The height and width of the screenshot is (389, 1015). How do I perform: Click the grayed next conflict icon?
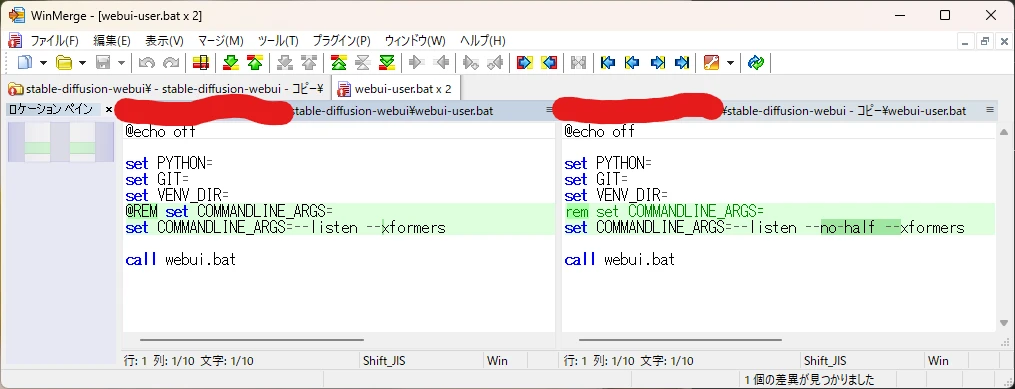tap(284, 63)
